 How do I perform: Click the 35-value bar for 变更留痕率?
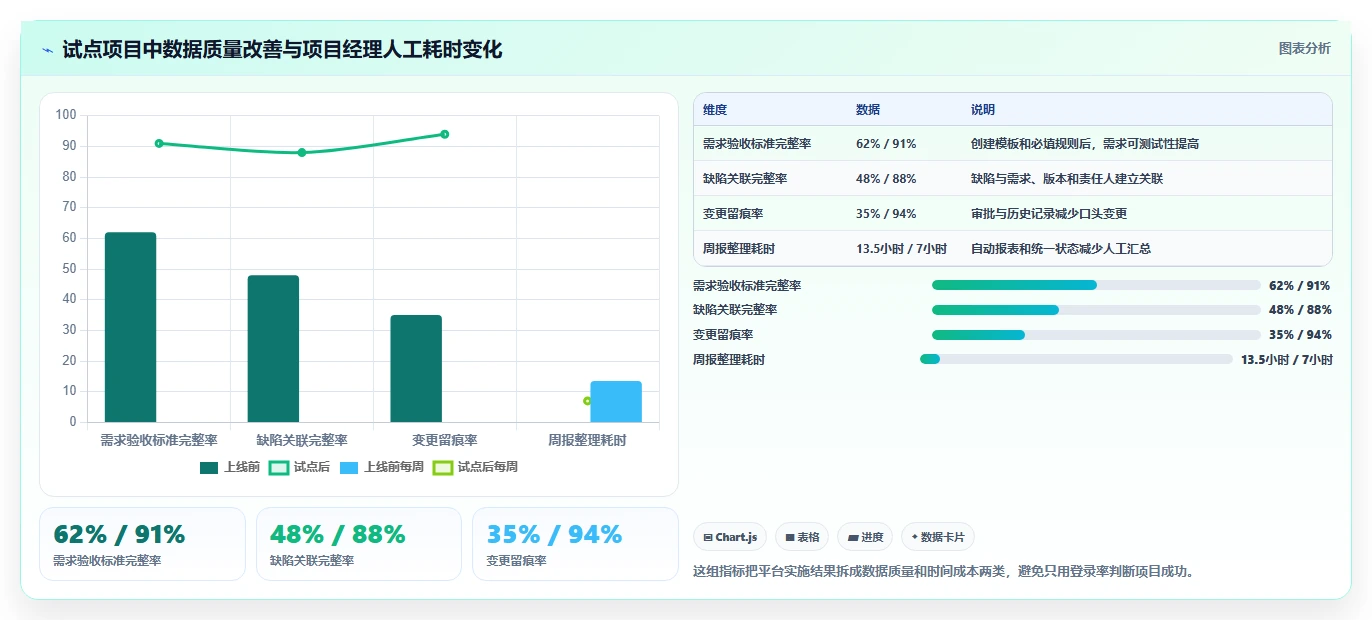pyautogui.click(x=416, y=368)
